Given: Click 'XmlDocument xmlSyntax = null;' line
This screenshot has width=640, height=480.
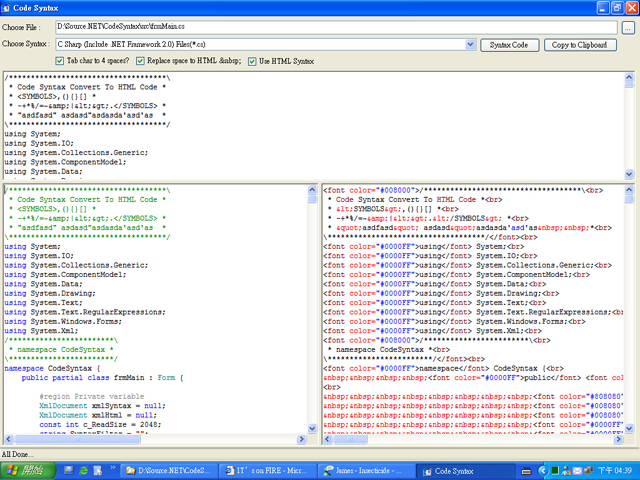Looking at the screenshot, I should coord(102,406).
